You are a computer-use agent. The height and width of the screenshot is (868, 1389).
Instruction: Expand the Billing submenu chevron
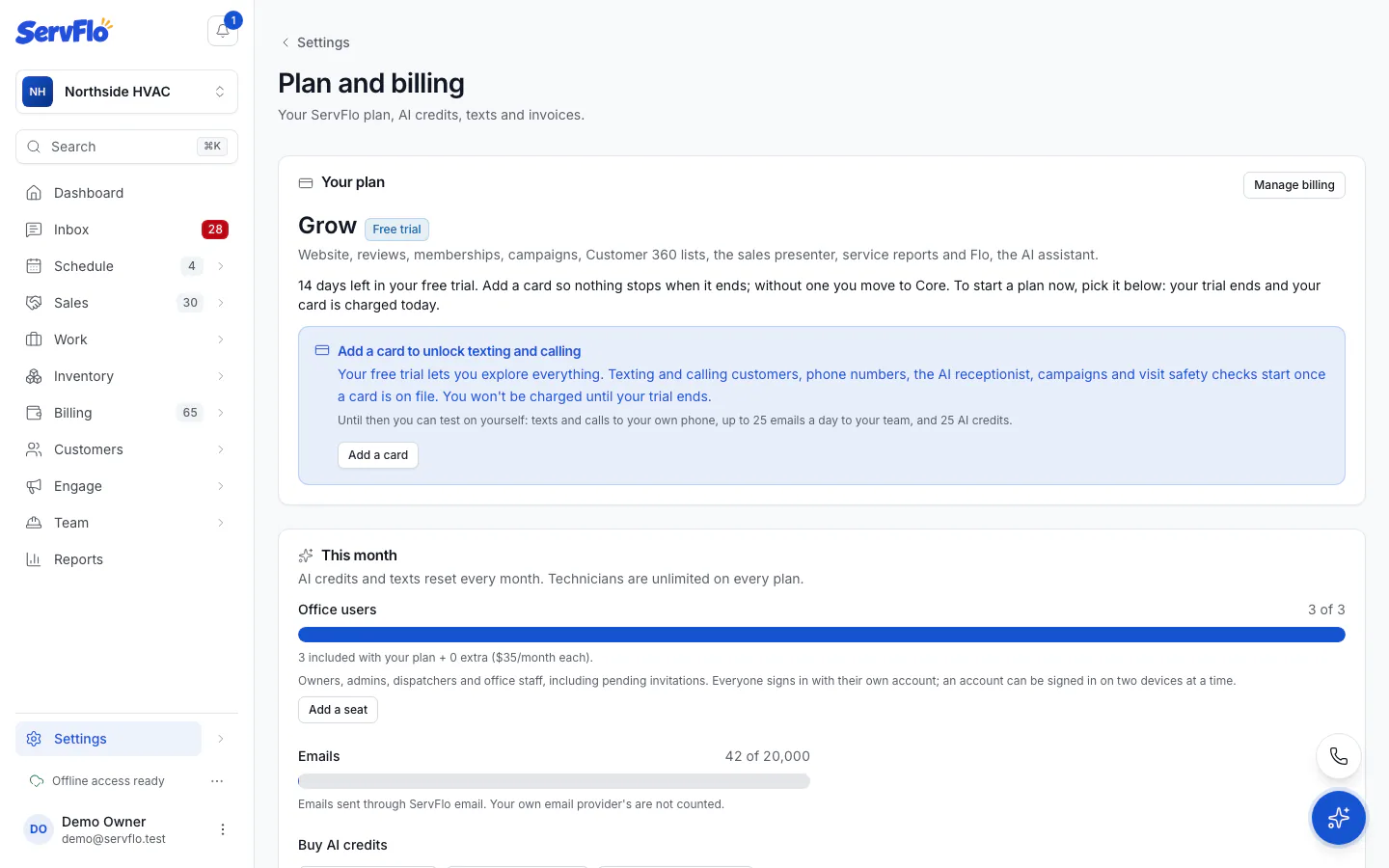(221, 413)
